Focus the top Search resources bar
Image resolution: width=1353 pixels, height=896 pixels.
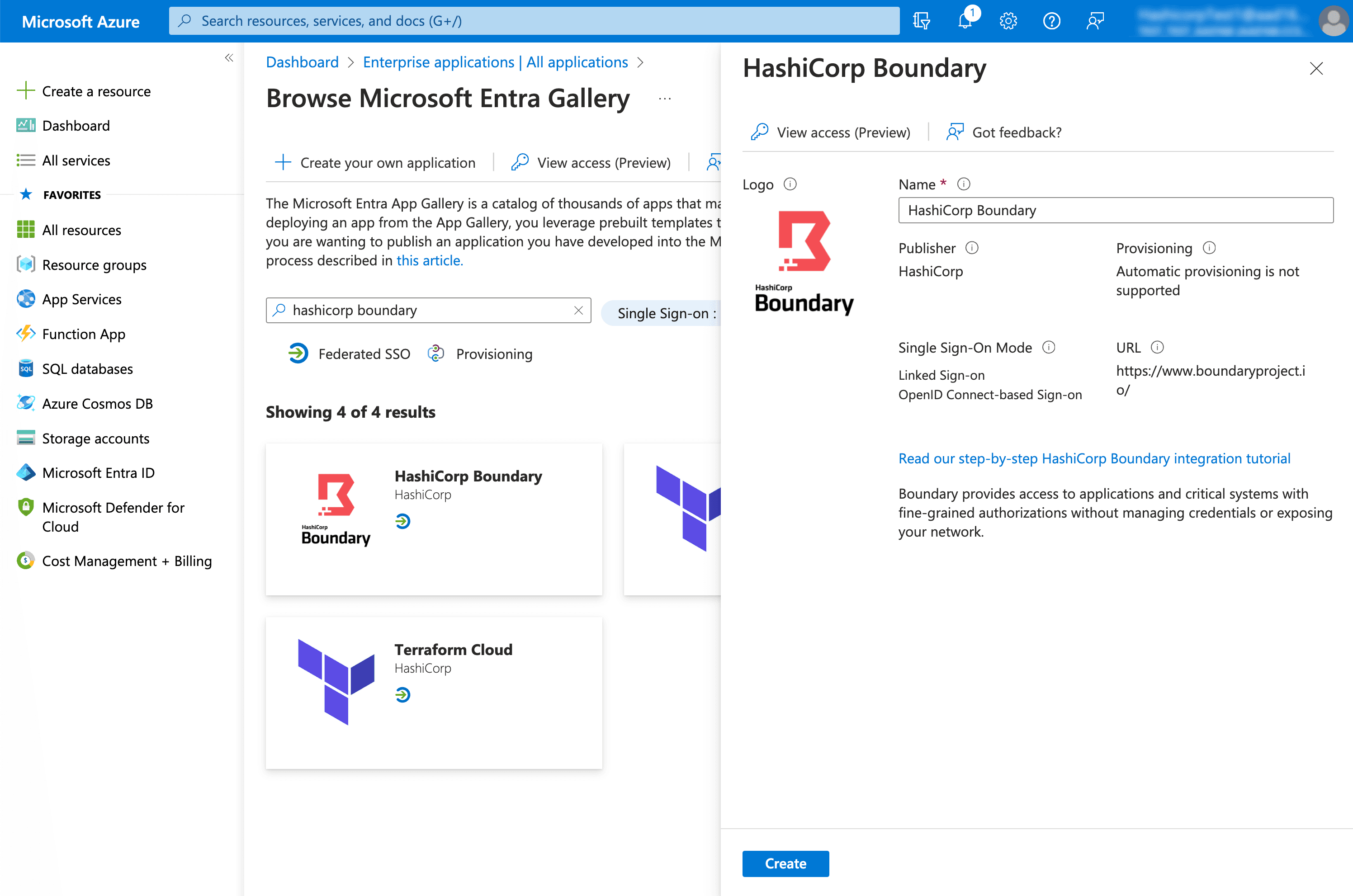pos(534,21)
